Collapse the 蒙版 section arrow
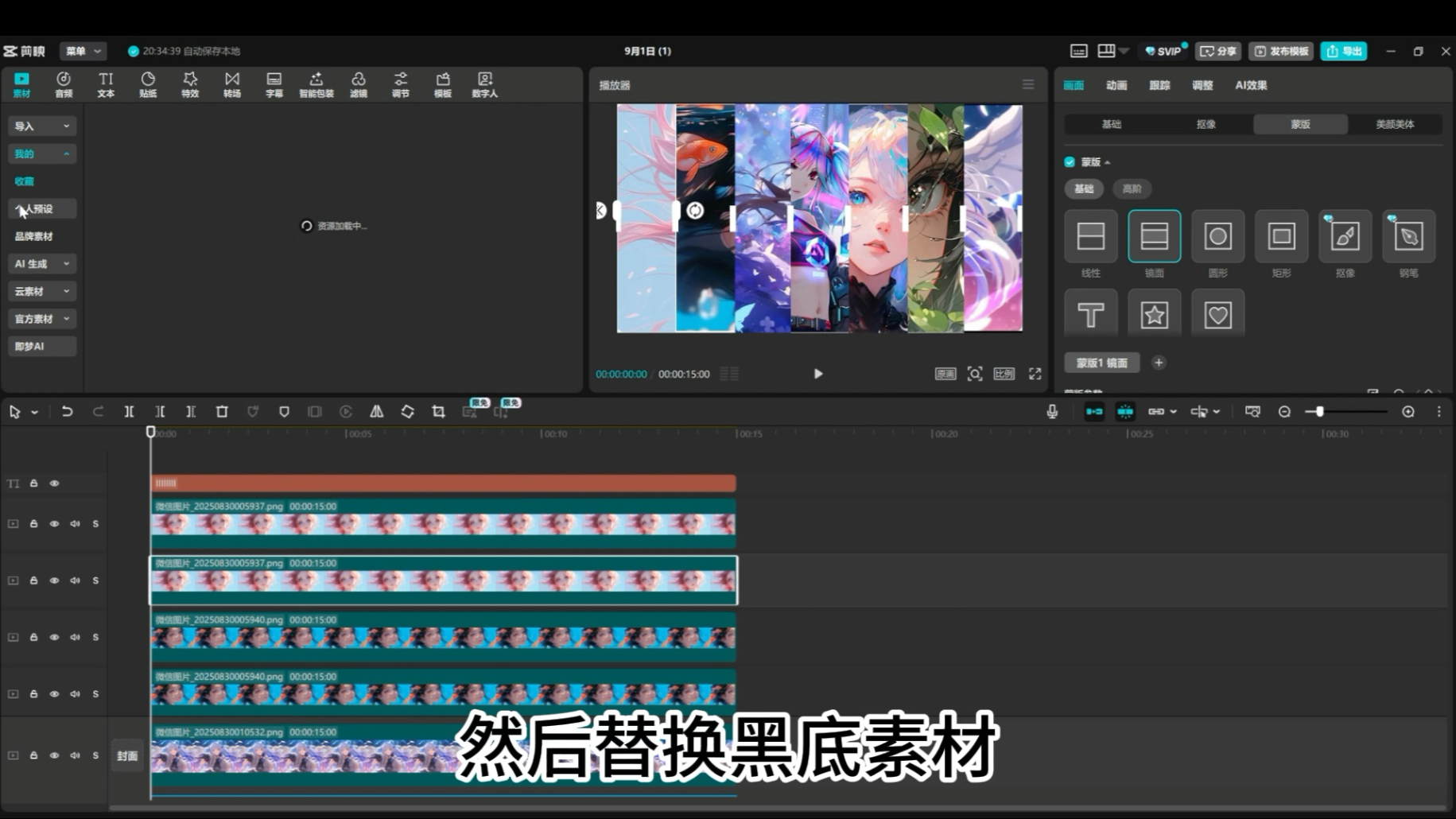The width and height of the screenshot is (1456, 819). point(1108,162)
